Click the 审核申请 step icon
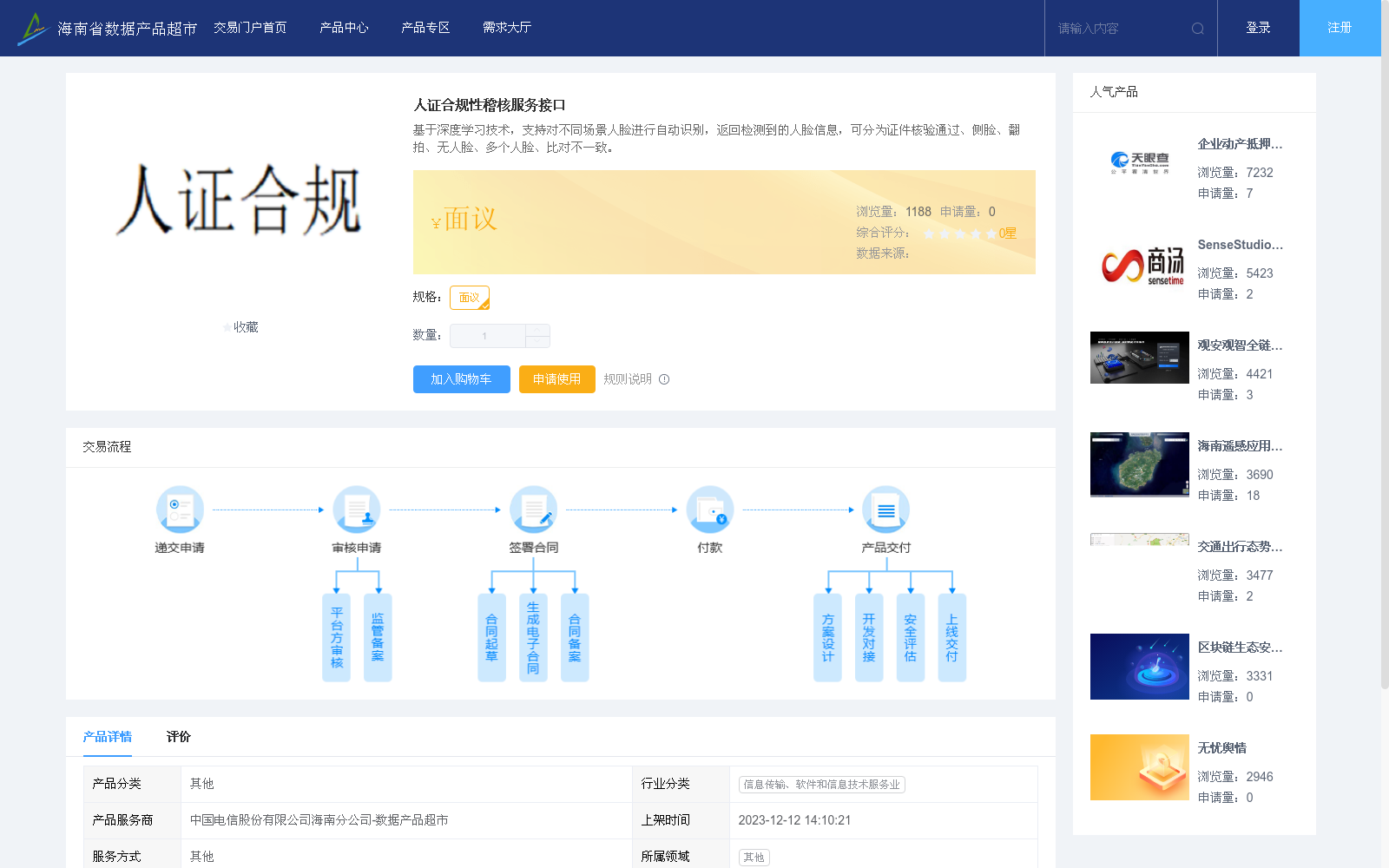 point(357,510)
